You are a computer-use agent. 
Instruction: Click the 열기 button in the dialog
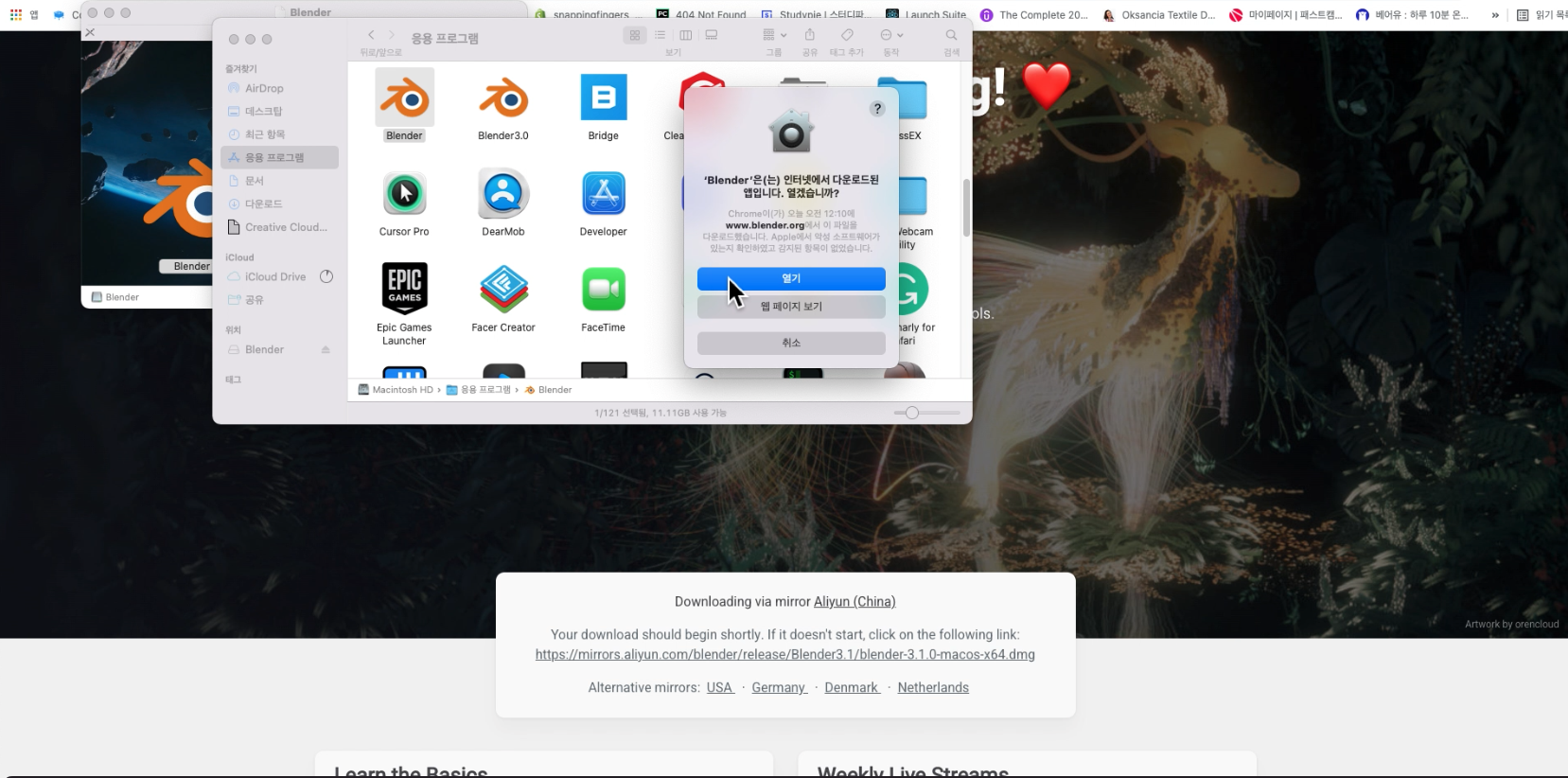point(791,278)
